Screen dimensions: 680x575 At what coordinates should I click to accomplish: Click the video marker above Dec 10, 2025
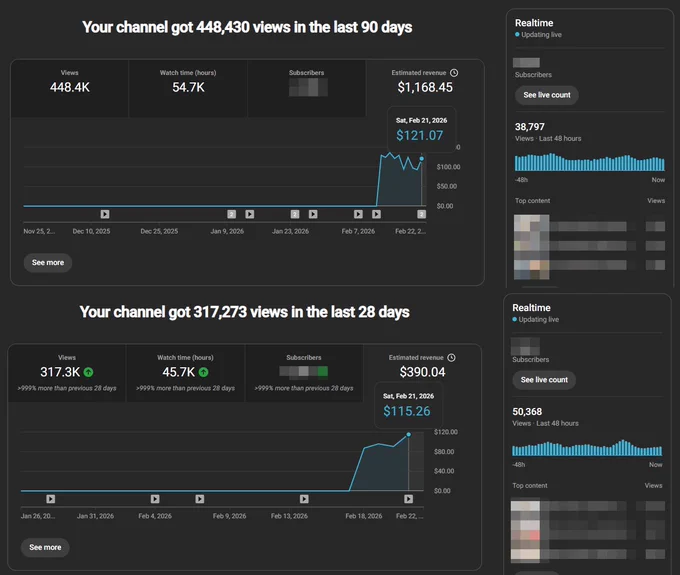(105, 214)
